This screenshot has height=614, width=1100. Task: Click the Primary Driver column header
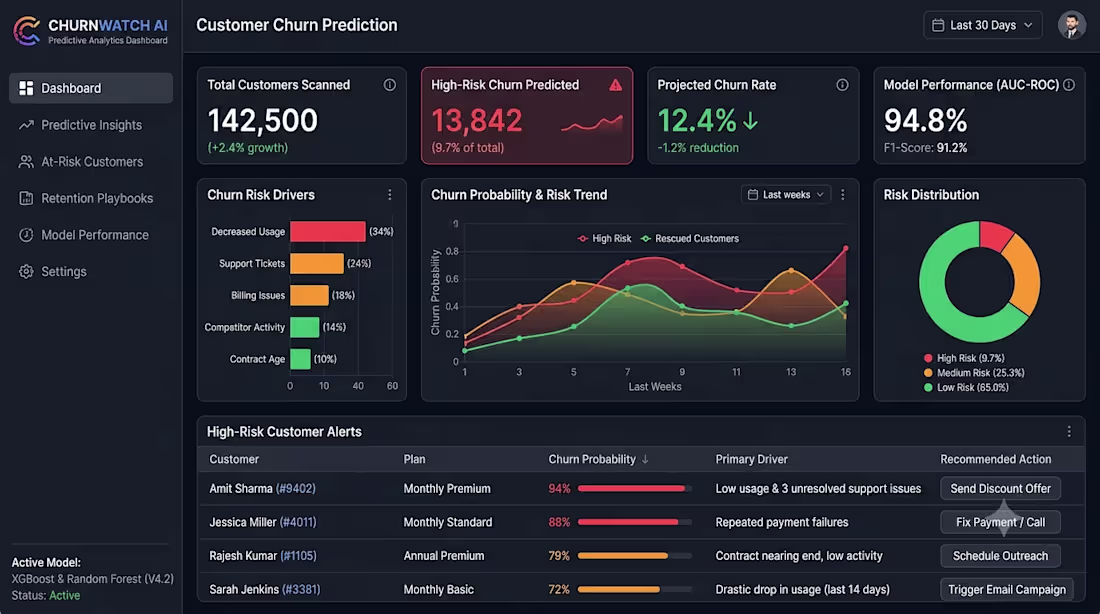(x=751, y=459)
